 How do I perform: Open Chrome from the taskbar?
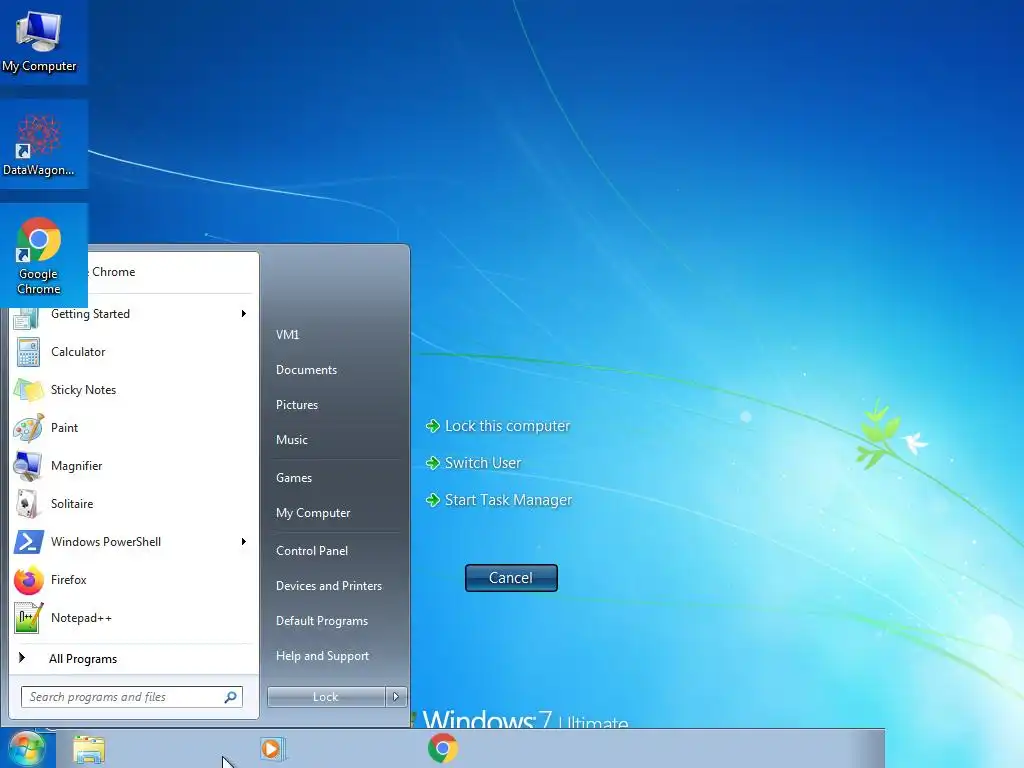[x=443, y=748]
